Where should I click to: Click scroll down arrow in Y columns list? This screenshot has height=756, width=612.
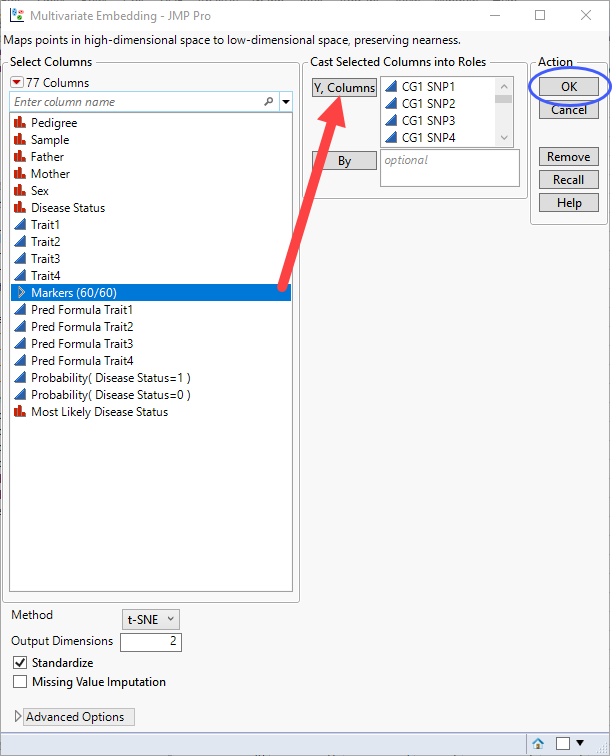[504, 138]
